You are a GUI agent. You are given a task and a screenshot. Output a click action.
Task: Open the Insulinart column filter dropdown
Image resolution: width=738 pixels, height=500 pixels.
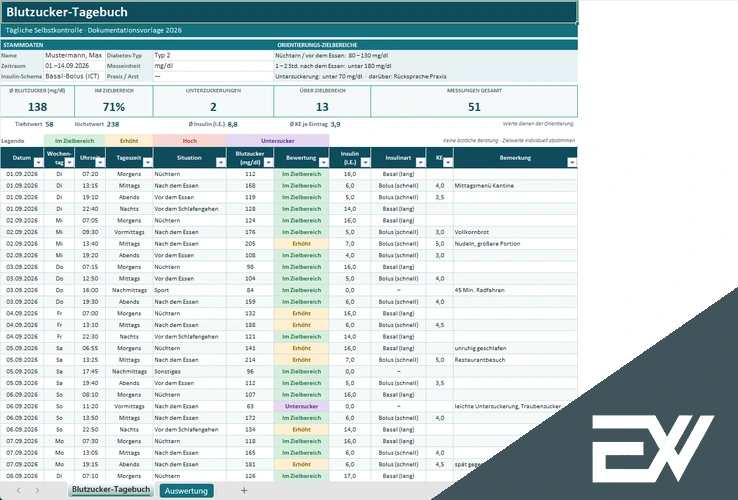[420, 162]
